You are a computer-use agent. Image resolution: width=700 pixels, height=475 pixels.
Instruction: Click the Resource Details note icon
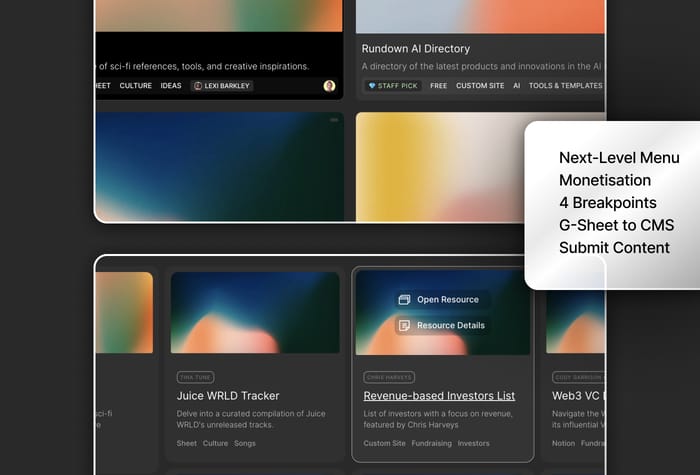point(404,325)
